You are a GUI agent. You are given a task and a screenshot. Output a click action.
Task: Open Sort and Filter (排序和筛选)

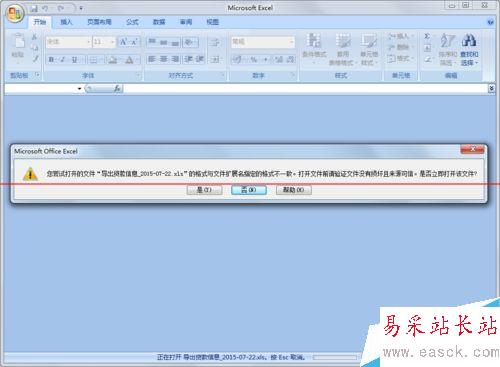[x=447, y=49]
